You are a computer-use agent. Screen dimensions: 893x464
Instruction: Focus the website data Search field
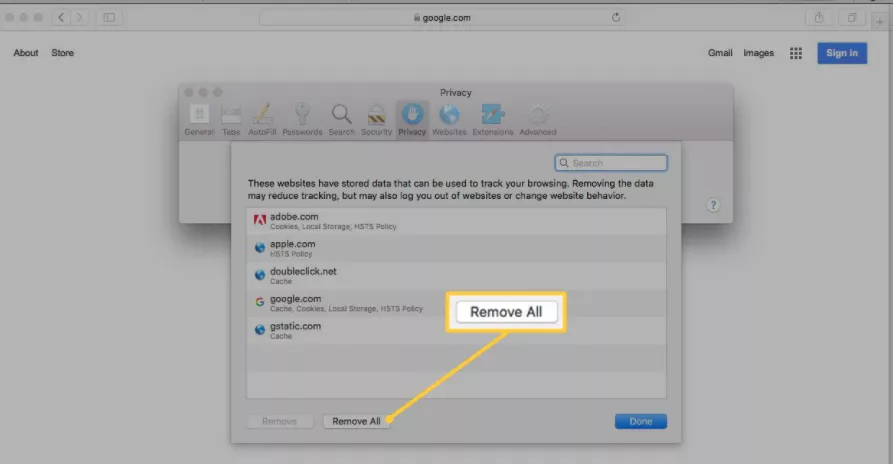[611, 163]
